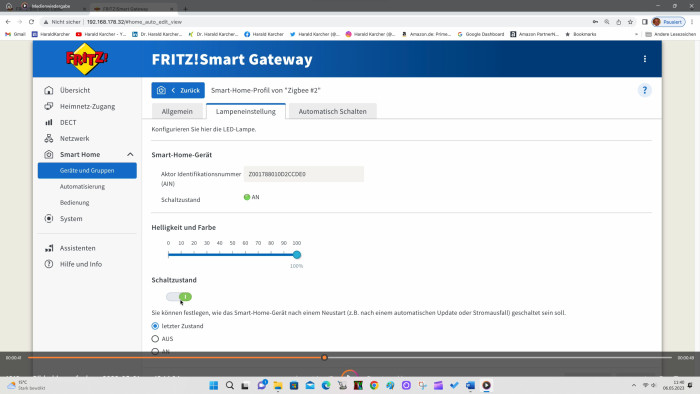
Task: Click the System sidebar icon
Action: tap(49, 219)
